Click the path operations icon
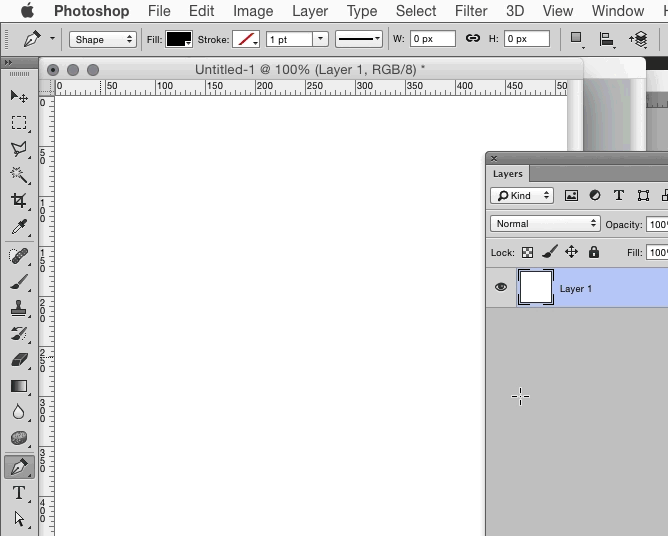The image size is (668, 536). click(576, 39)
